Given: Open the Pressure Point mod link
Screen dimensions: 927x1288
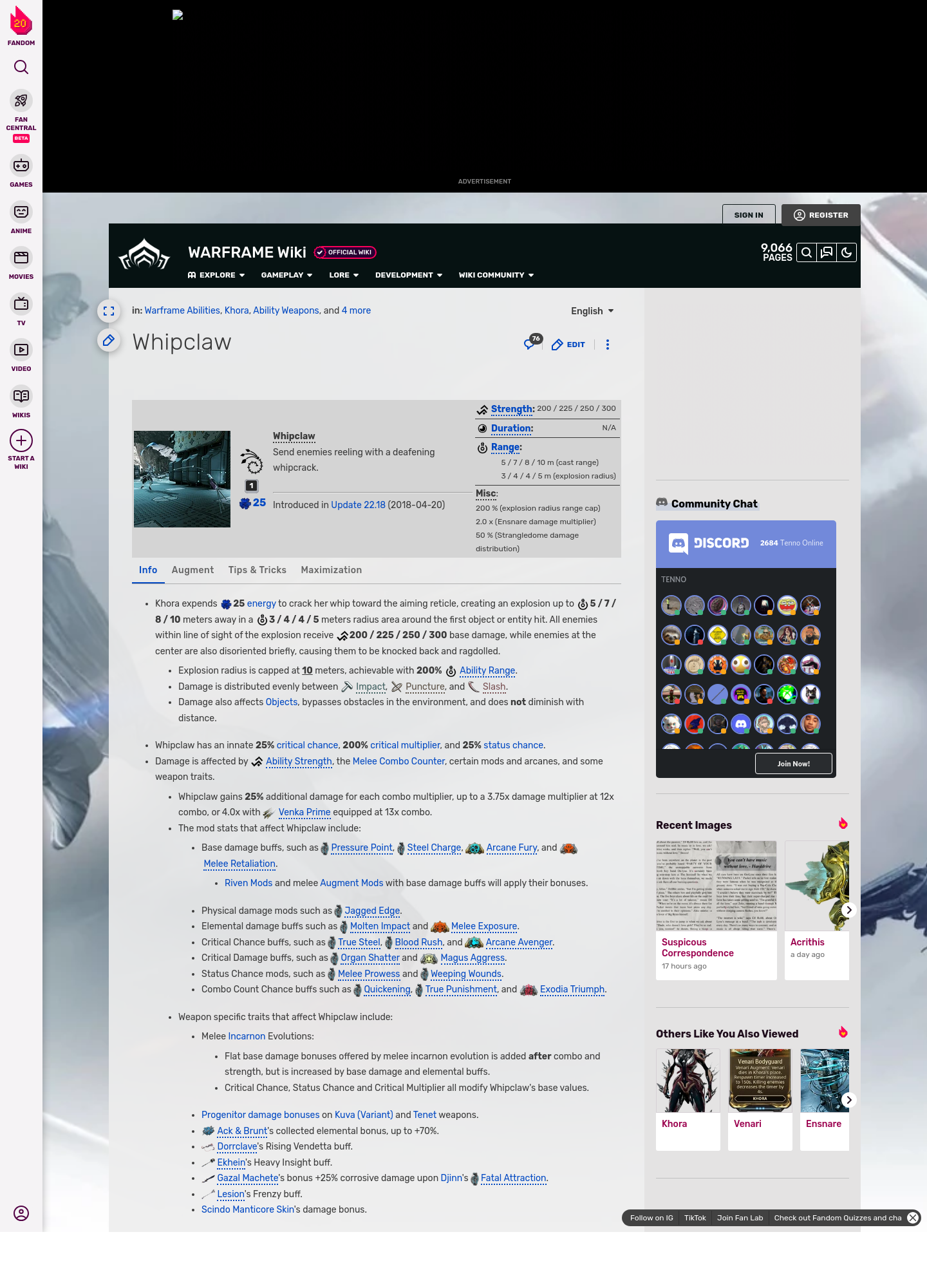Looking at the screenshot, I should pyautogui.click(x=362, y=848).
